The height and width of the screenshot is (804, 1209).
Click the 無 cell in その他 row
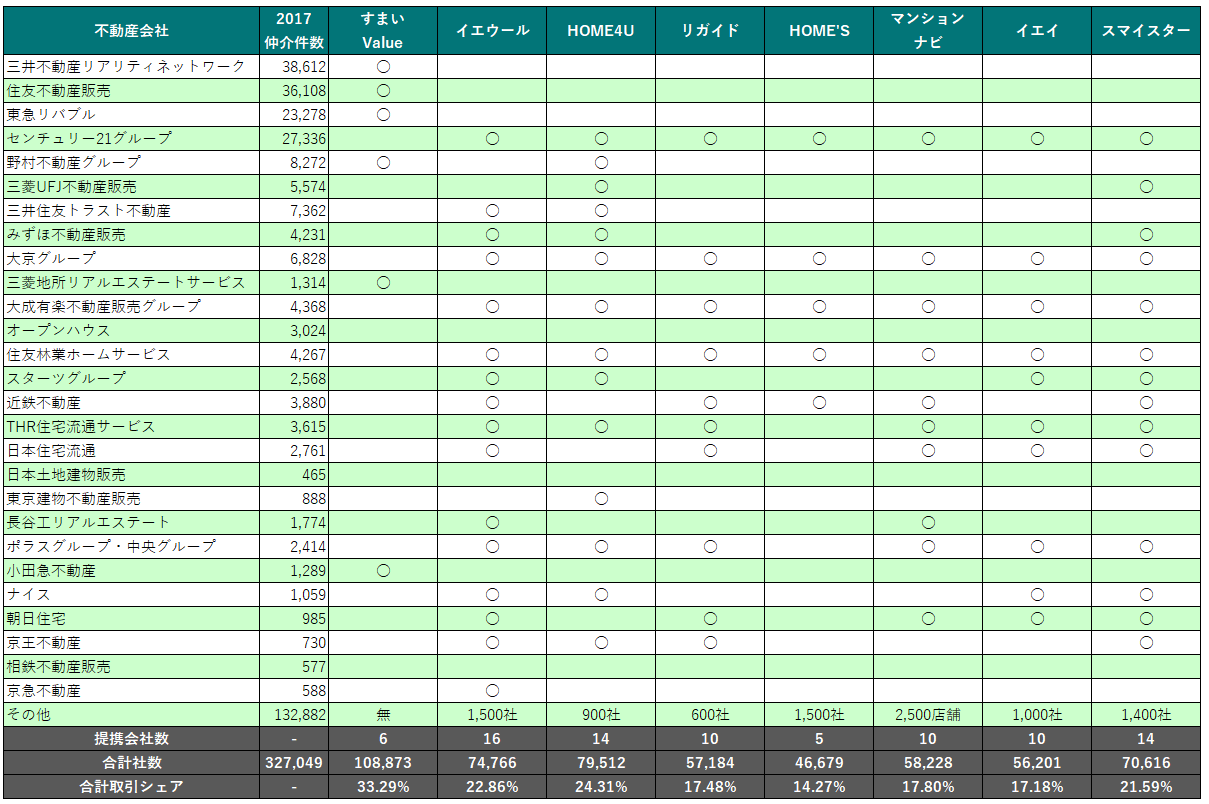382,715
